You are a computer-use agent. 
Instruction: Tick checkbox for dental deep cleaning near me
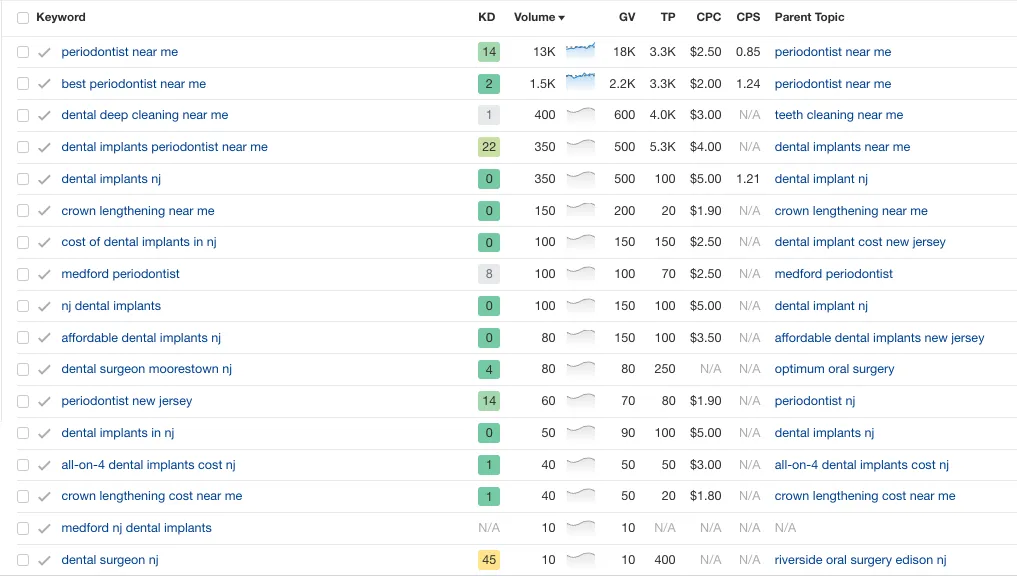point(23,115)
